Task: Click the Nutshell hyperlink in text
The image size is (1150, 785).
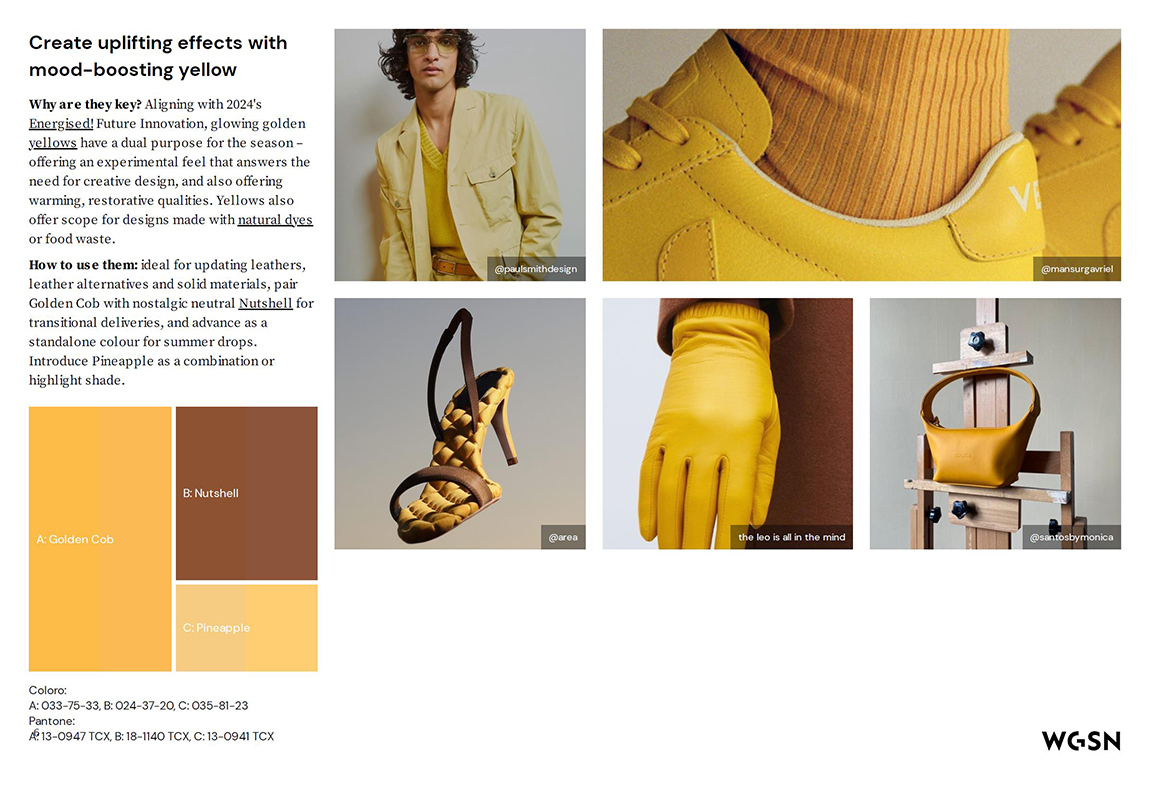Action: [x=265, y=304]
